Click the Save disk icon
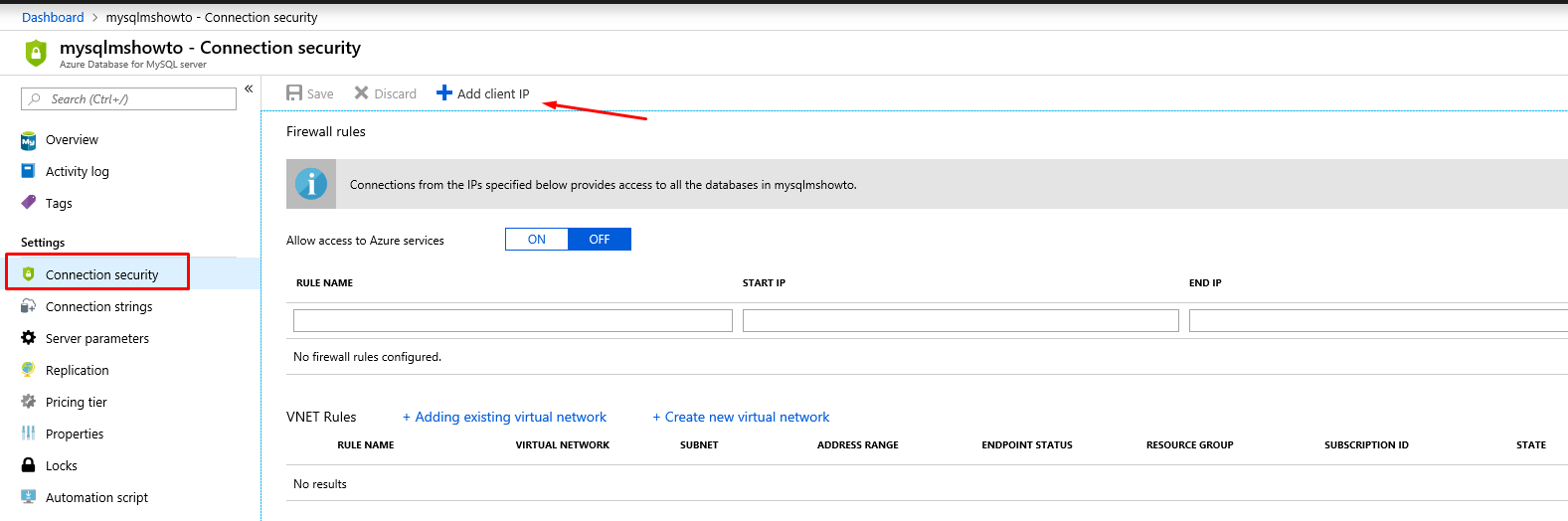This screenshot has height=521, width=1568. [x=294, y=93]
